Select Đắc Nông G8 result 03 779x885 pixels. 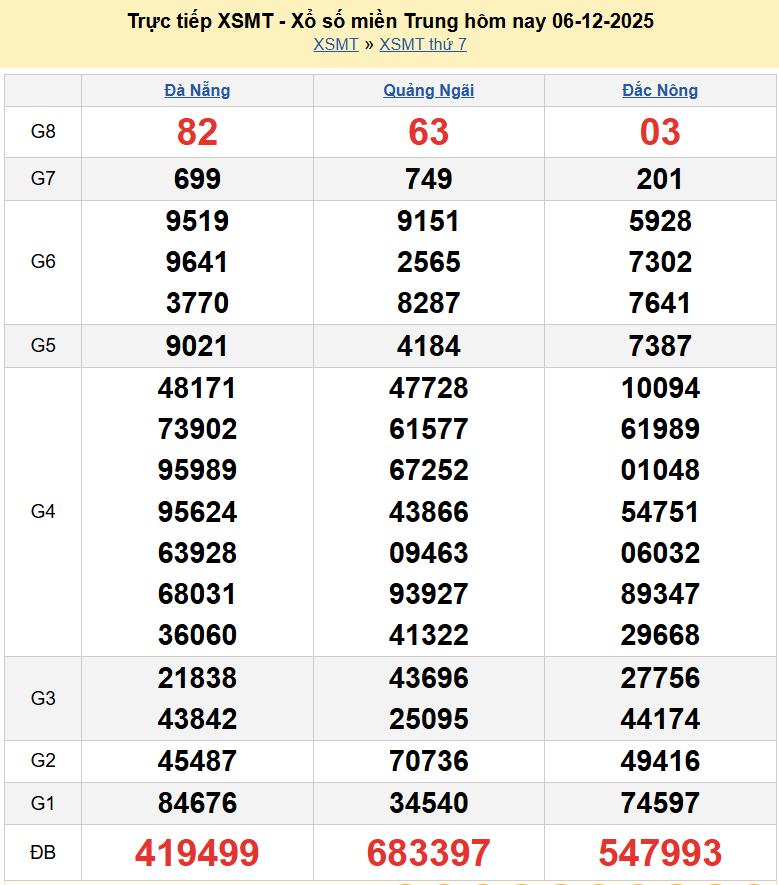660,132
